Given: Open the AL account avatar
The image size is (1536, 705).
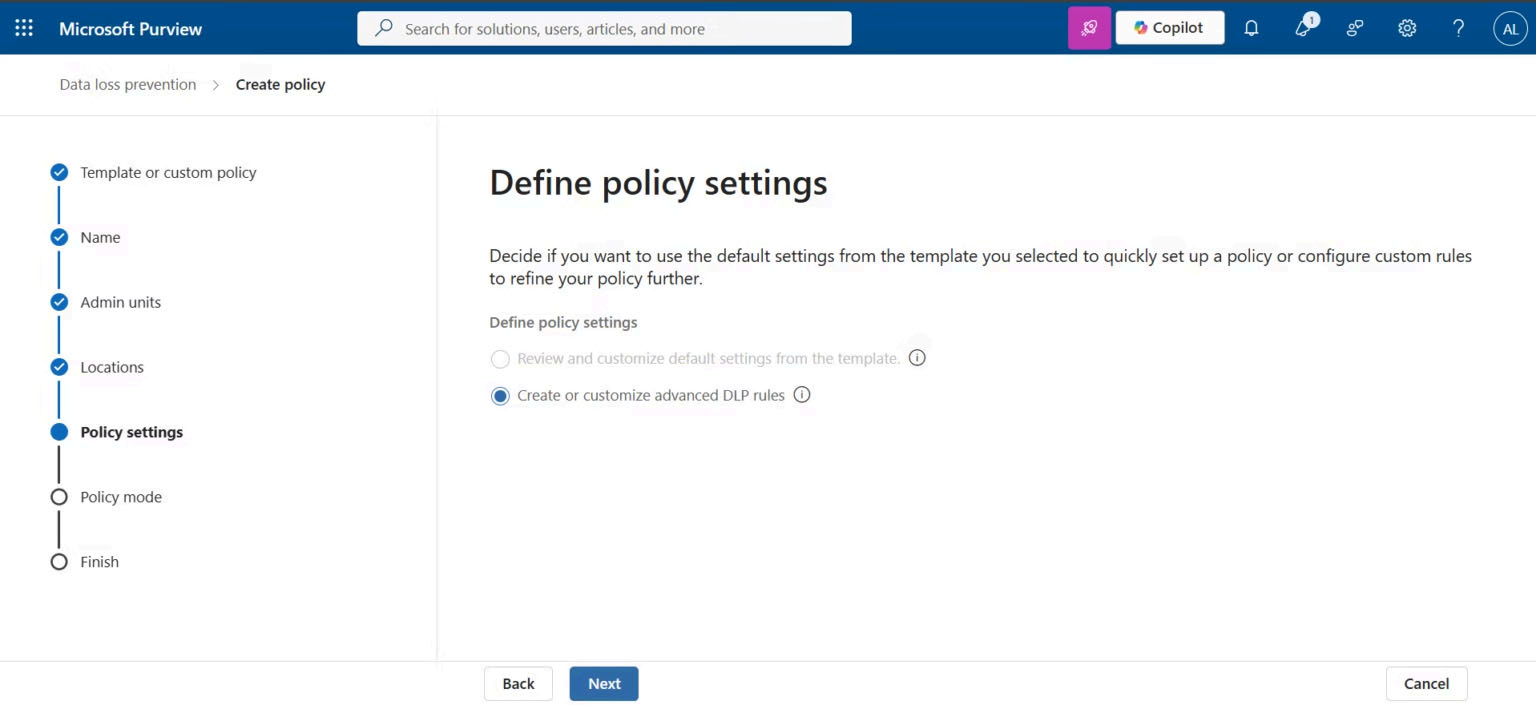Looking at the screenshot, I should pos(1510,28).
